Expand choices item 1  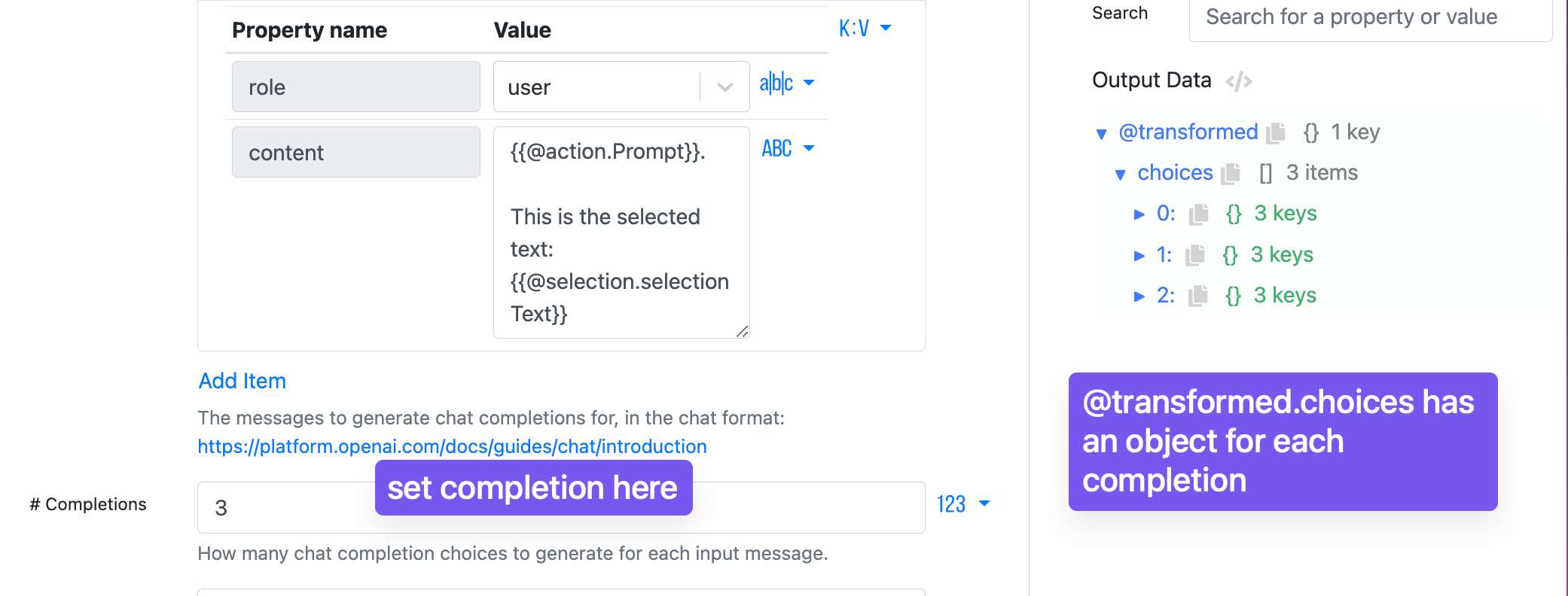pyautogui.click(x=1139, y=256)
